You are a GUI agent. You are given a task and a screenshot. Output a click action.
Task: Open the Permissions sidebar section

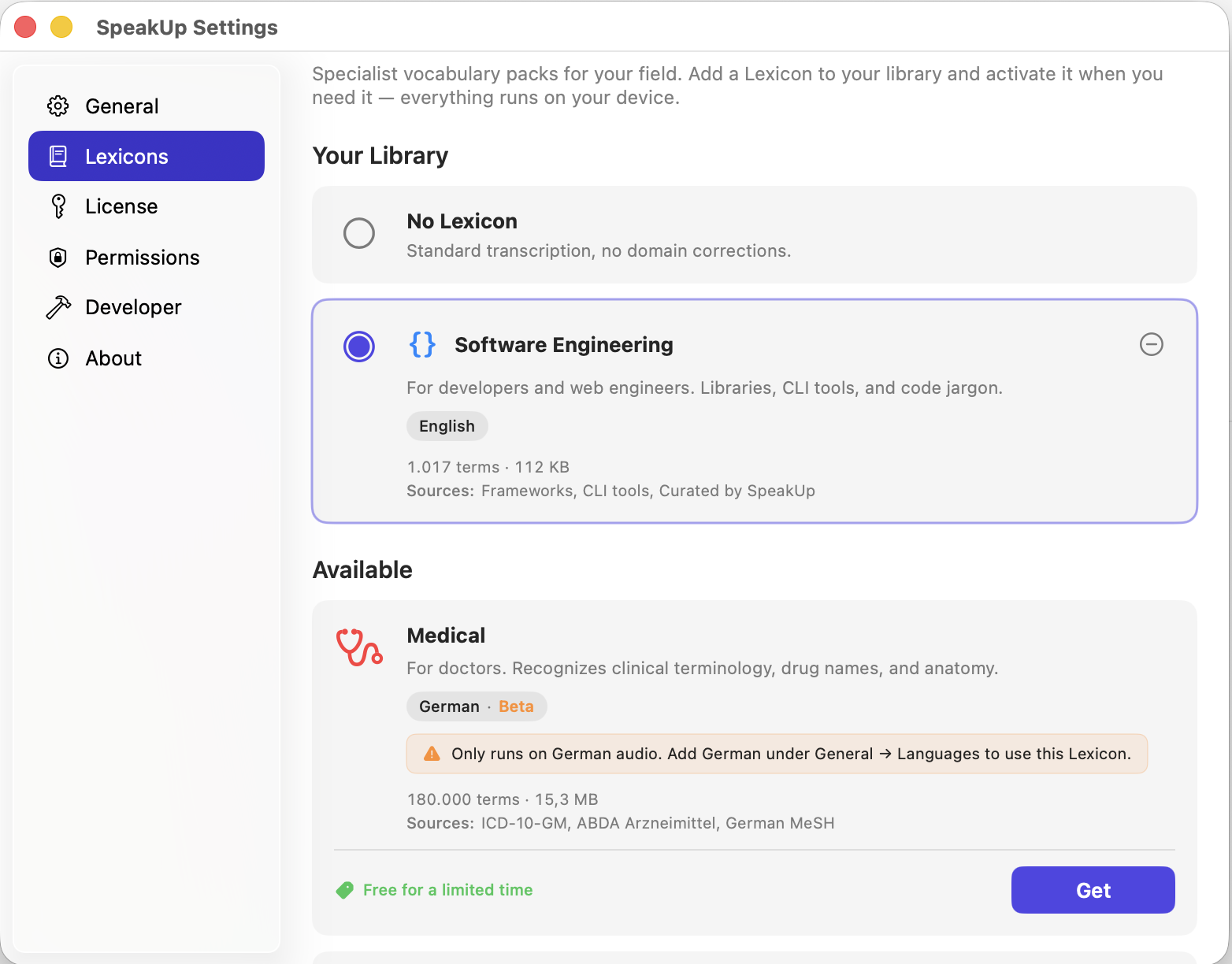[147, 258]
